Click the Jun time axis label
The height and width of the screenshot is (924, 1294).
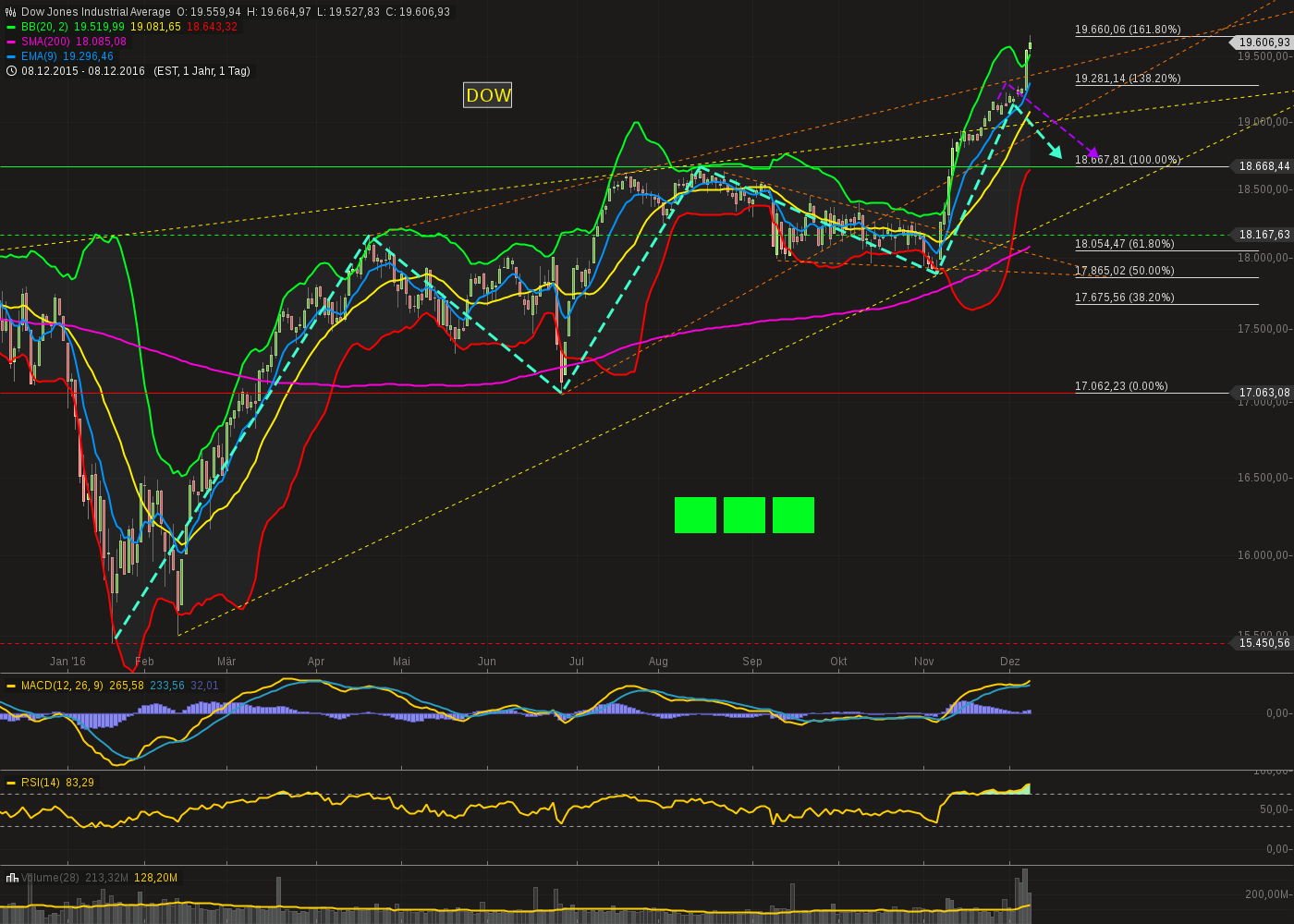pyautogui.click(x=487, y=662)
